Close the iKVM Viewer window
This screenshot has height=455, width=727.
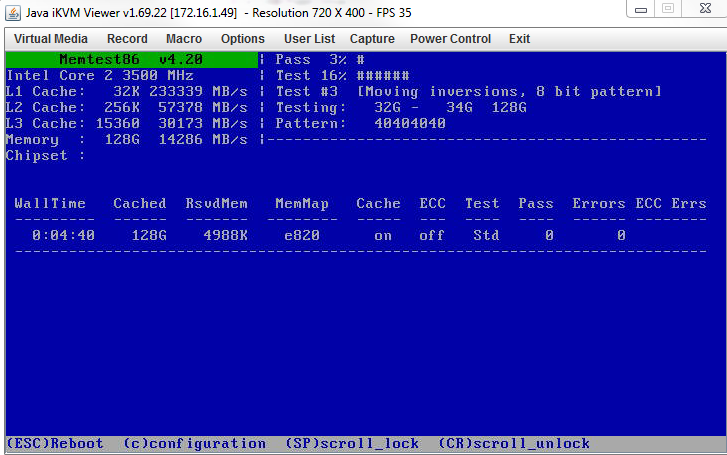click(705, 9)
